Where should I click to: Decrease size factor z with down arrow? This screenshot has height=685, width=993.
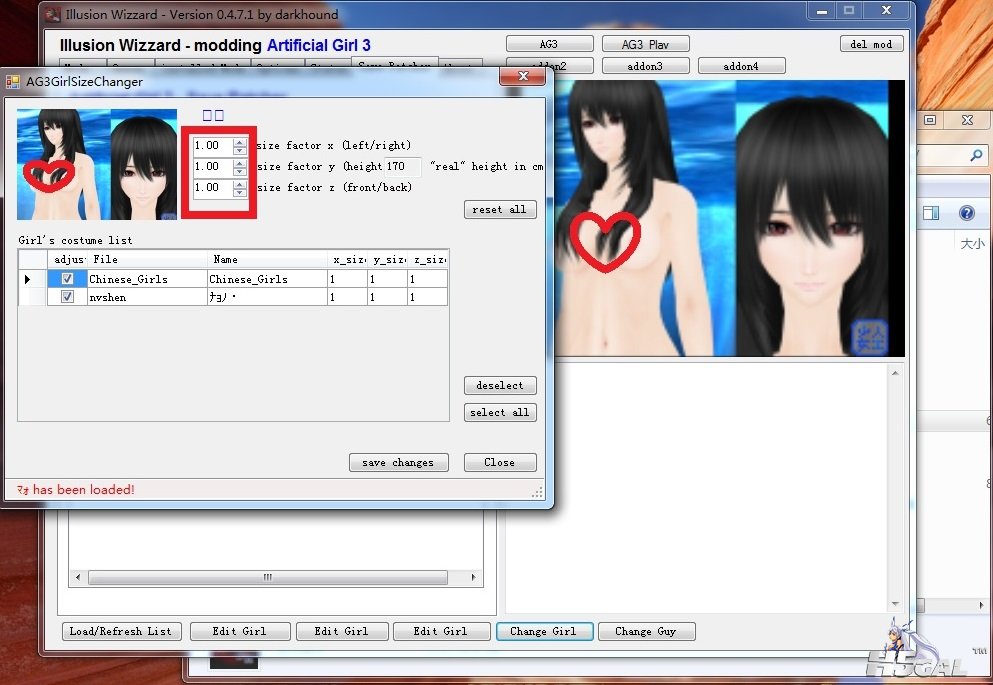[239, 192]
